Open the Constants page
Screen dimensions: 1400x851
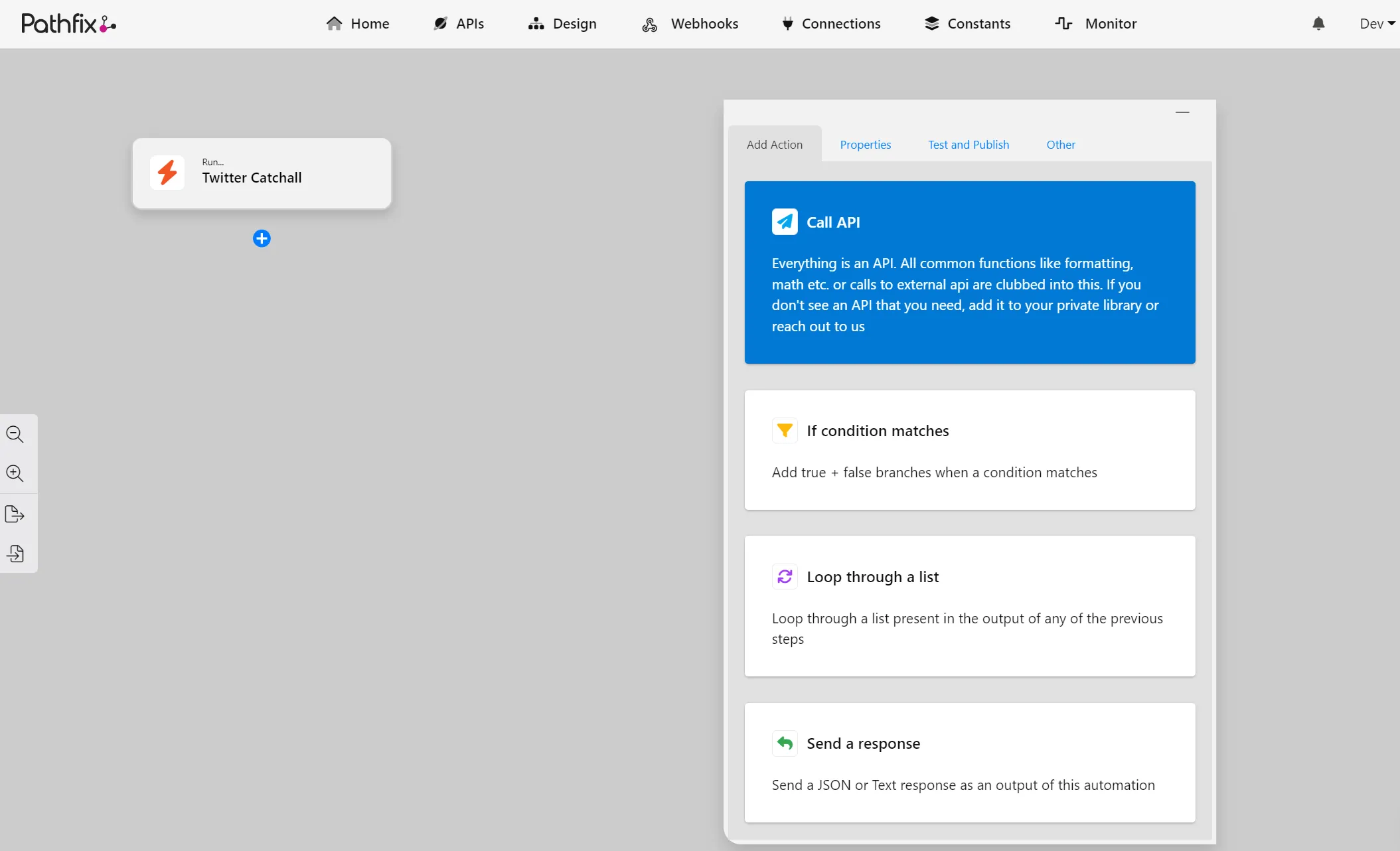968,24
